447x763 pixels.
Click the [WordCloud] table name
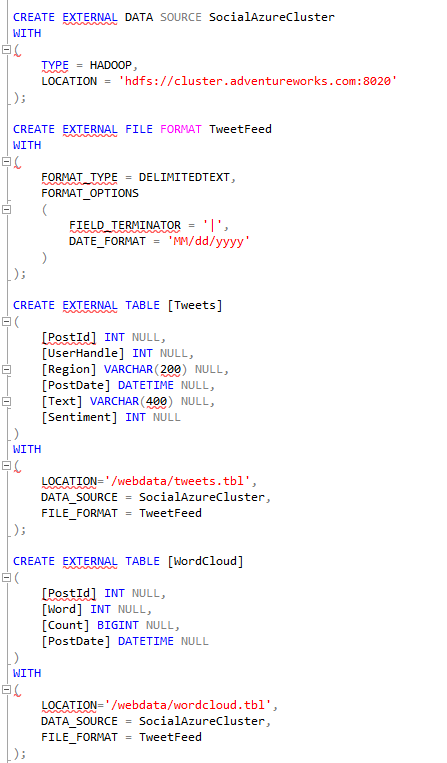tap(205, 562)
